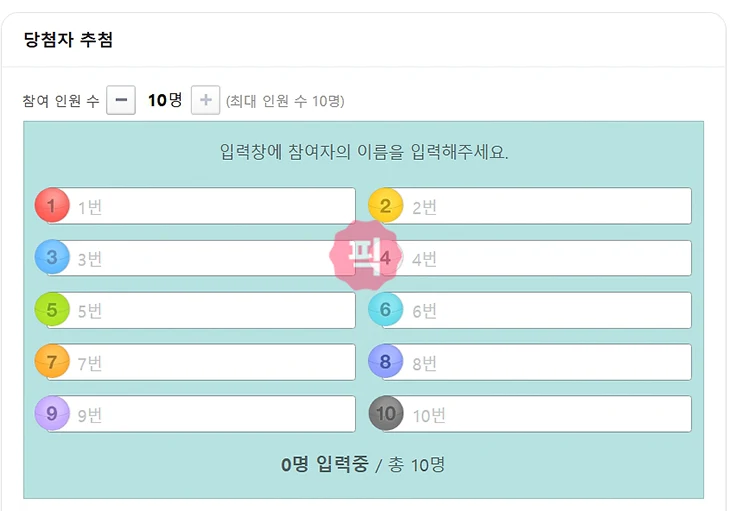Click the green number 5 ball icon

coord(52,309)
